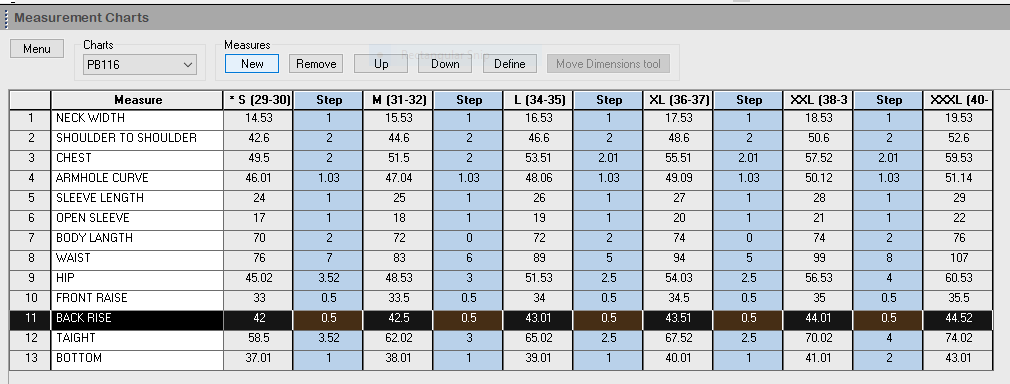Move the measure Down
The height and width of the screenshot is (384, 1010).
point(445,64)
